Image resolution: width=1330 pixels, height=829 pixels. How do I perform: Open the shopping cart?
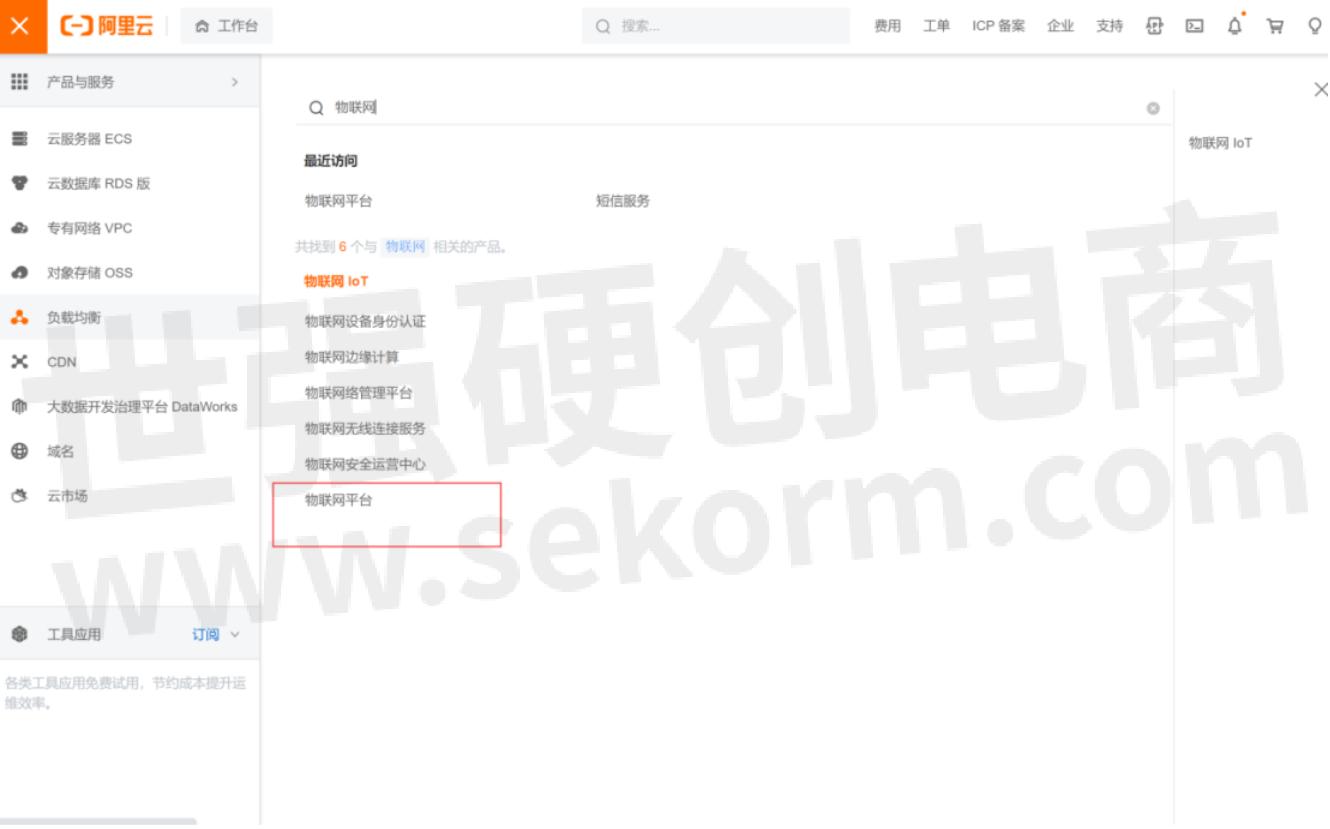tap(1275, 25)
